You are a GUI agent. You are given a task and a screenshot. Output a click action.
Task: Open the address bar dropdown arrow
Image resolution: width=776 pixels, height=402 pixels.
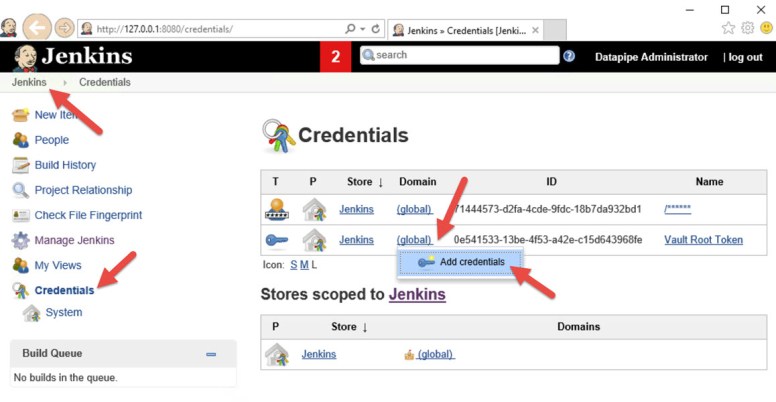pos(363,29)
